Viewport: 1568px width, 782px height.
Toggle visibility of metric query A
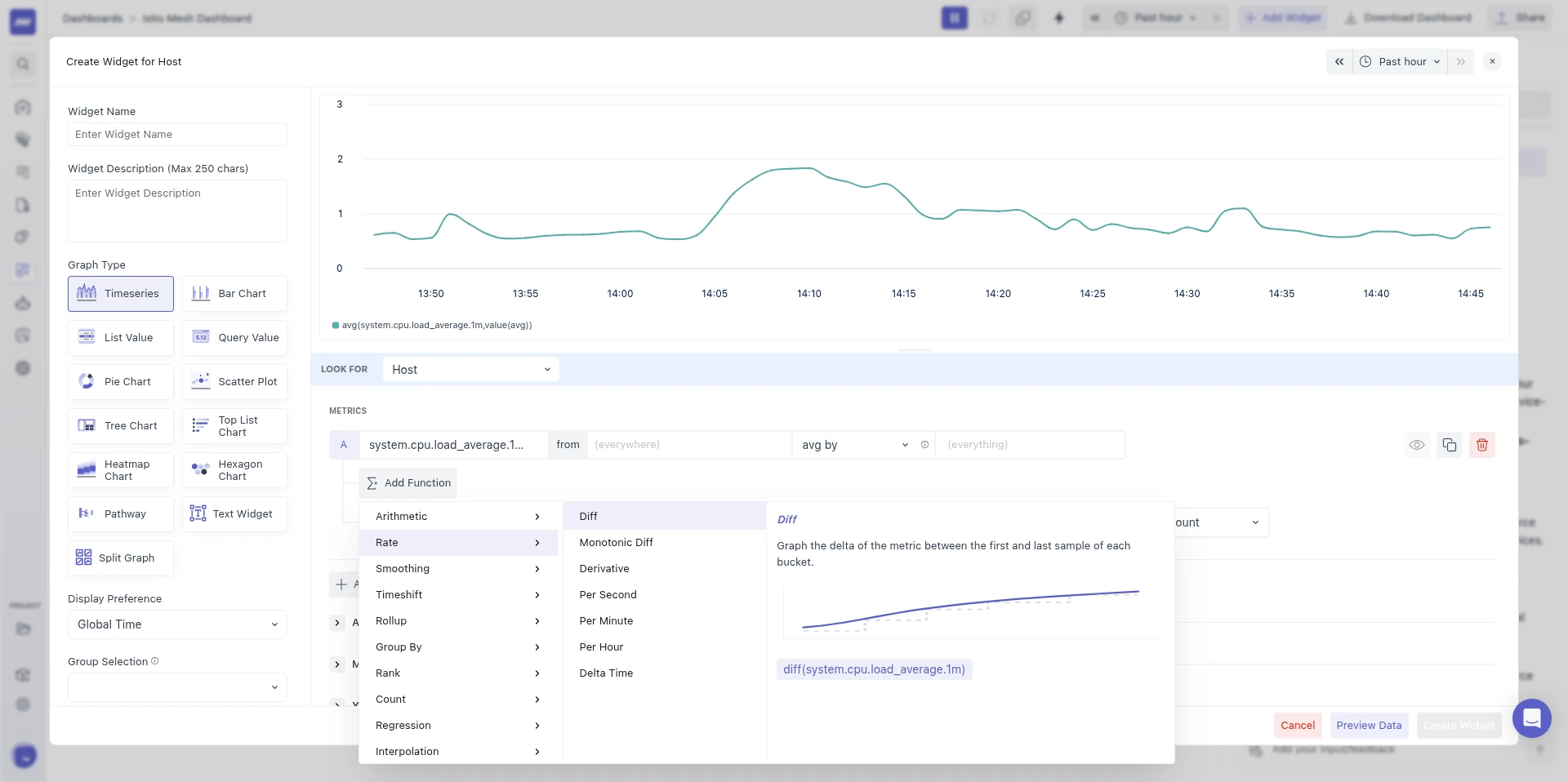[x=1417, y=445]
